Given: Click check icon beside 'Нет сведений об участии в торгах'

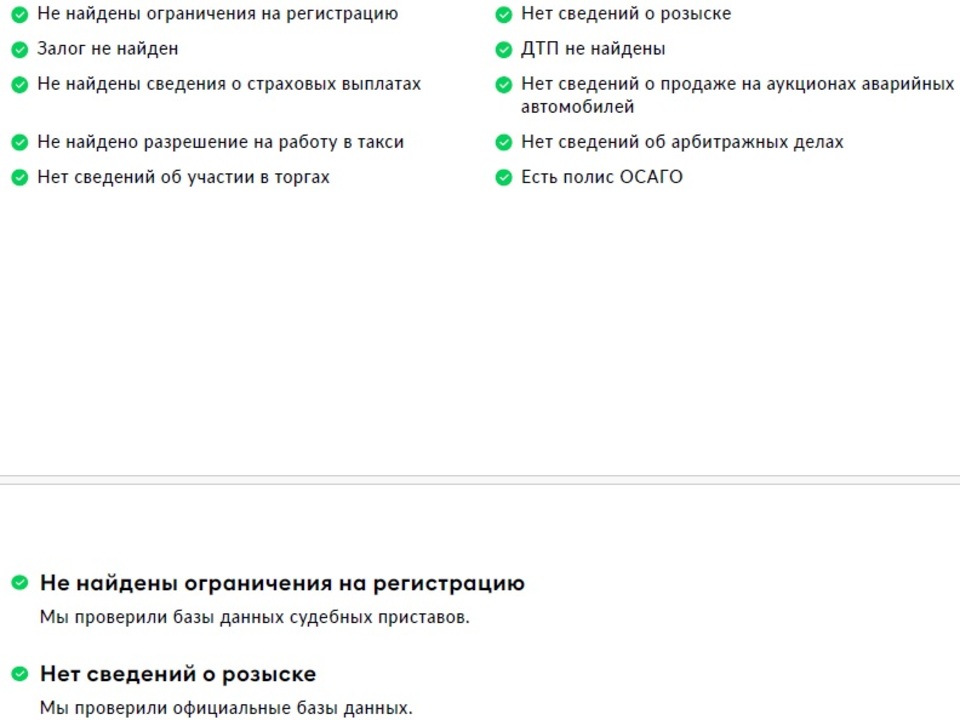Looking at the screenshot, I should click(19, 178).
